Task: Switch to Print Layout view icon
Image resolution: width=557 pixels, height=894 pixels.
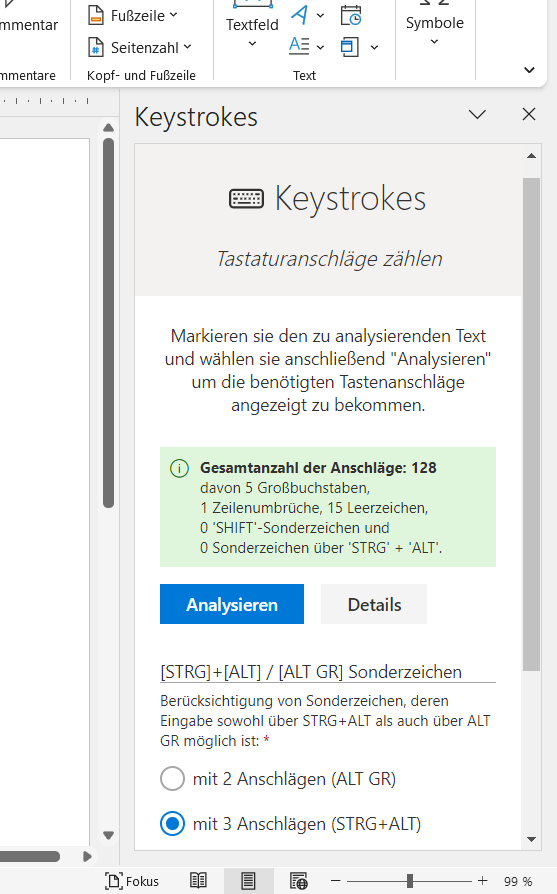Action: 248,881
